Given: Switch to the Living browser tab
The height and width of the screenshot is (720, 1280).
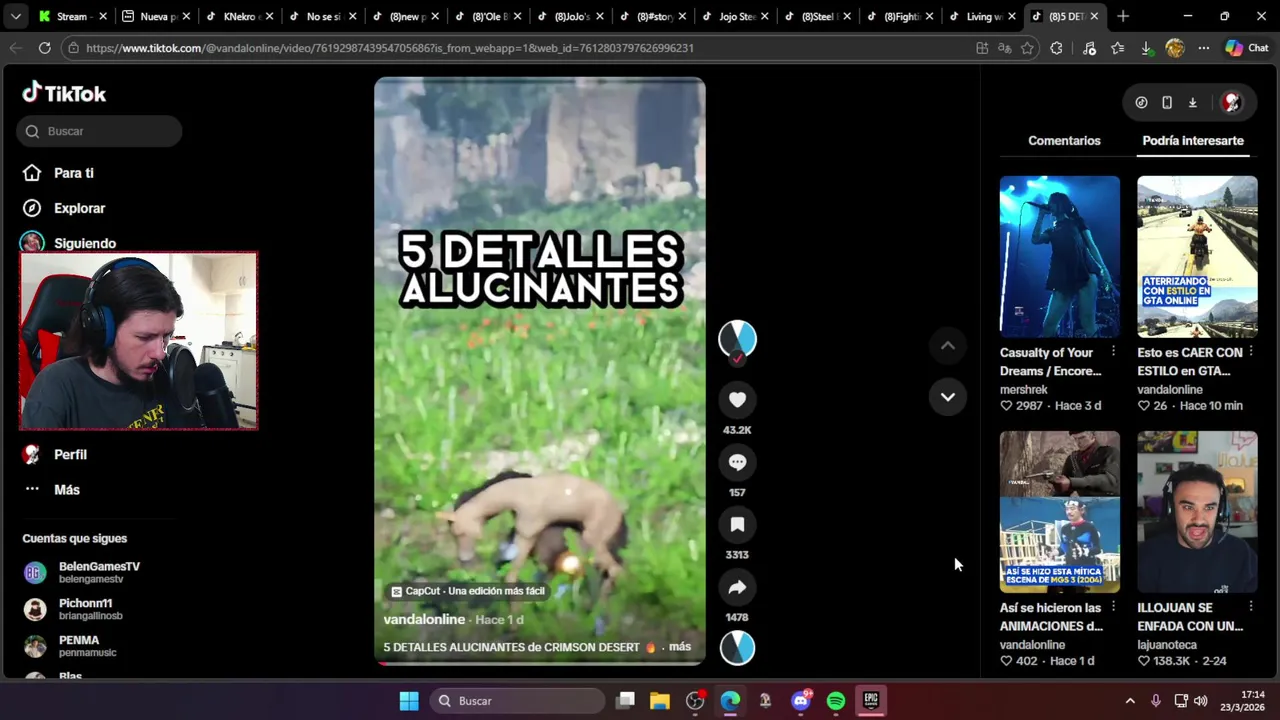Looking at the screenshot, I should pos(983,16).
